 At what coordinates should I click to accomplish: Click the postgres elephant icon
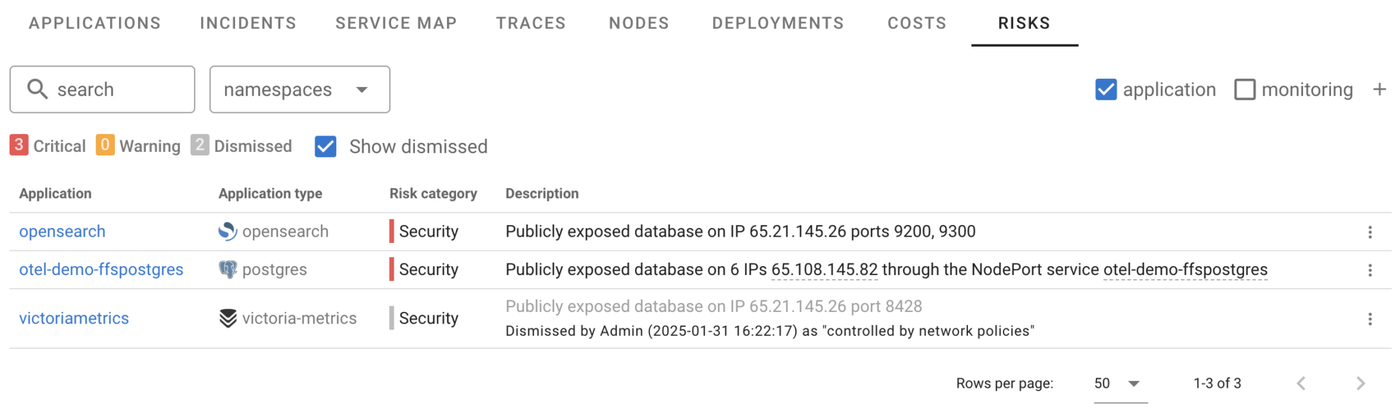click(x=228, y=270)
